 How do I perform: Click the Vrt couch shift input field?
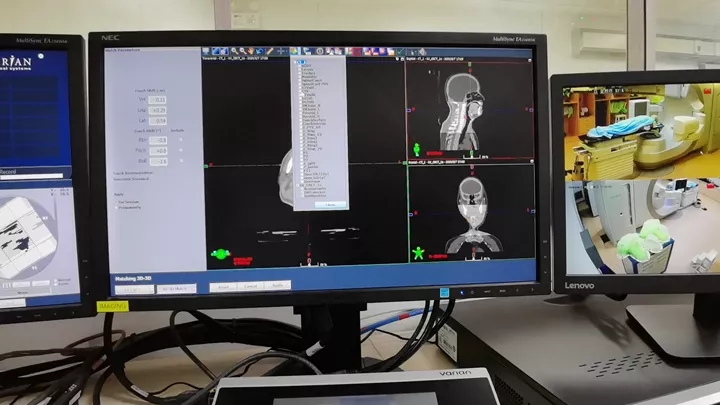158,100
